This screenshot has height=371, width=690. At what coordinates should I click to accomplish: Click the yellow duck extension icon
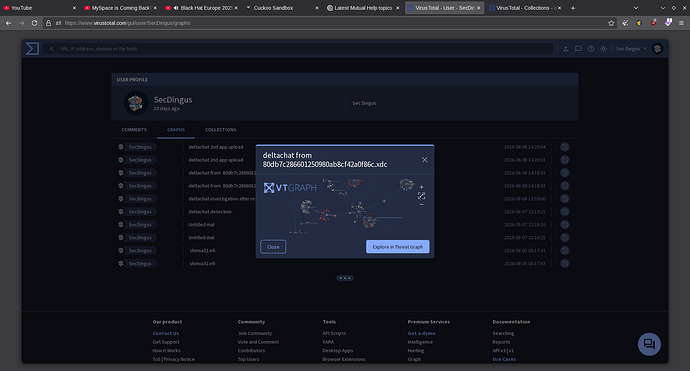[x=639, y=23]
